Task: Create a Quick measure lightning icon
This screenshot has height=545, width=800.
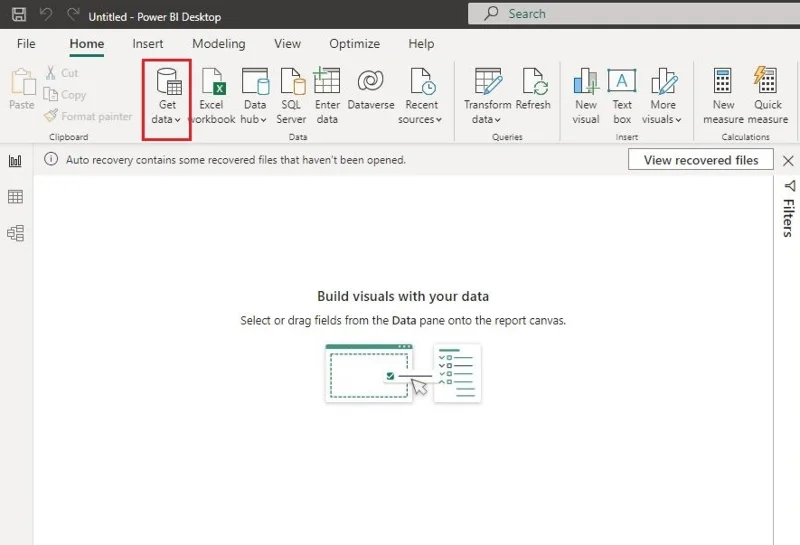Action: point(765,80)
